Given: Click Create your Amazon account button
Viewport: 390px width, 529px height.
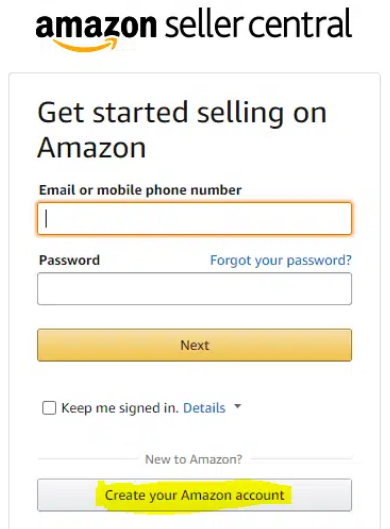Looking at the screenshot, I should 195,495.
